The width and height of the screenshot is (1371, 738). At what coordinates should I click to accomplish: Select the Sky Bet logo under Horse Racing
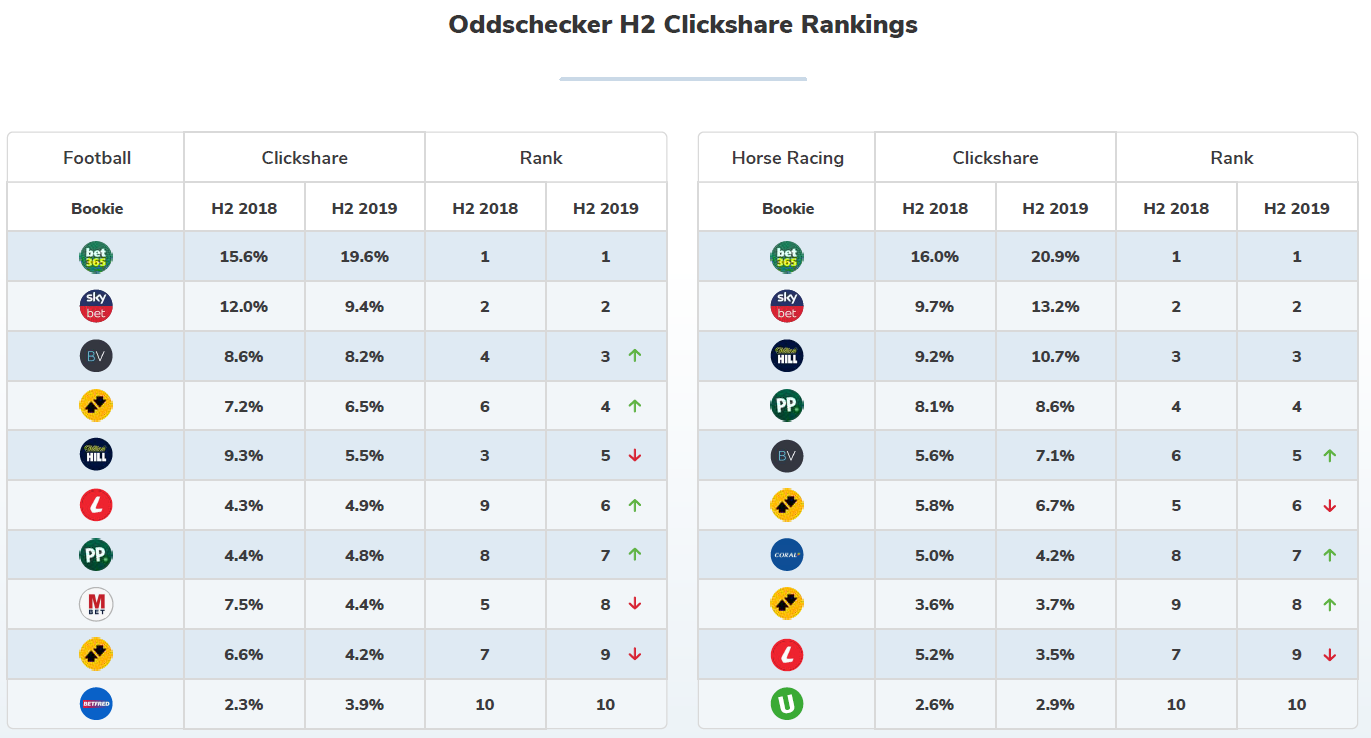click(x=787, y=306)
